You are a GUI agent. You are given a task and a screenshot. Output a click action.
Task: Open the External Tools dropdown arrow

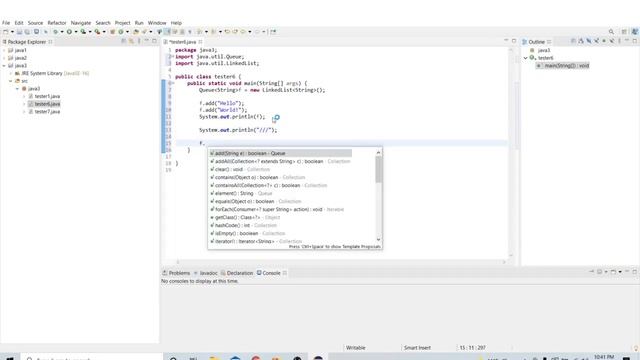point(104,32)
